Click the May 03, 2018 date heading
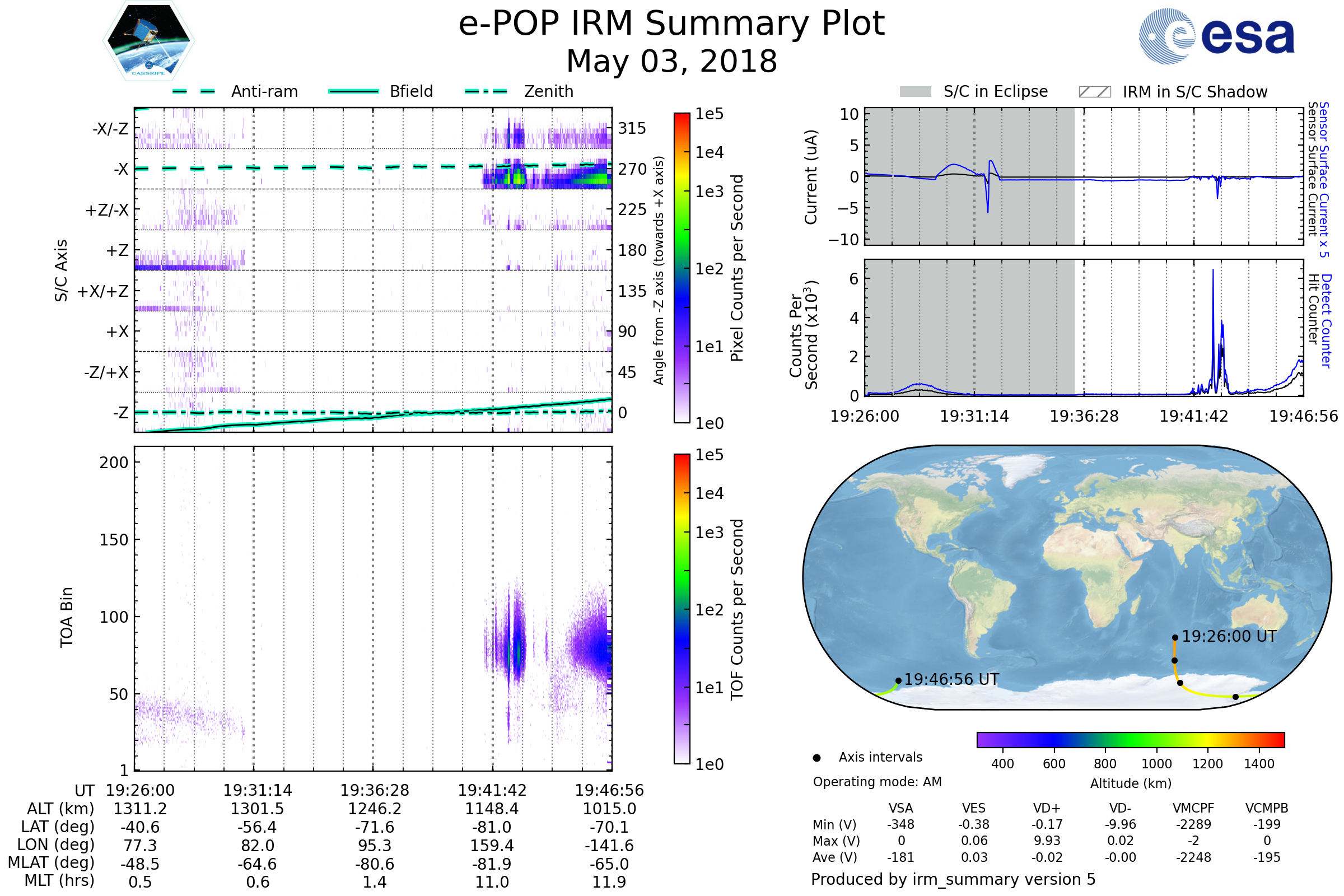Viewport: 1344px width, 896px height. (x=671, y=61)
